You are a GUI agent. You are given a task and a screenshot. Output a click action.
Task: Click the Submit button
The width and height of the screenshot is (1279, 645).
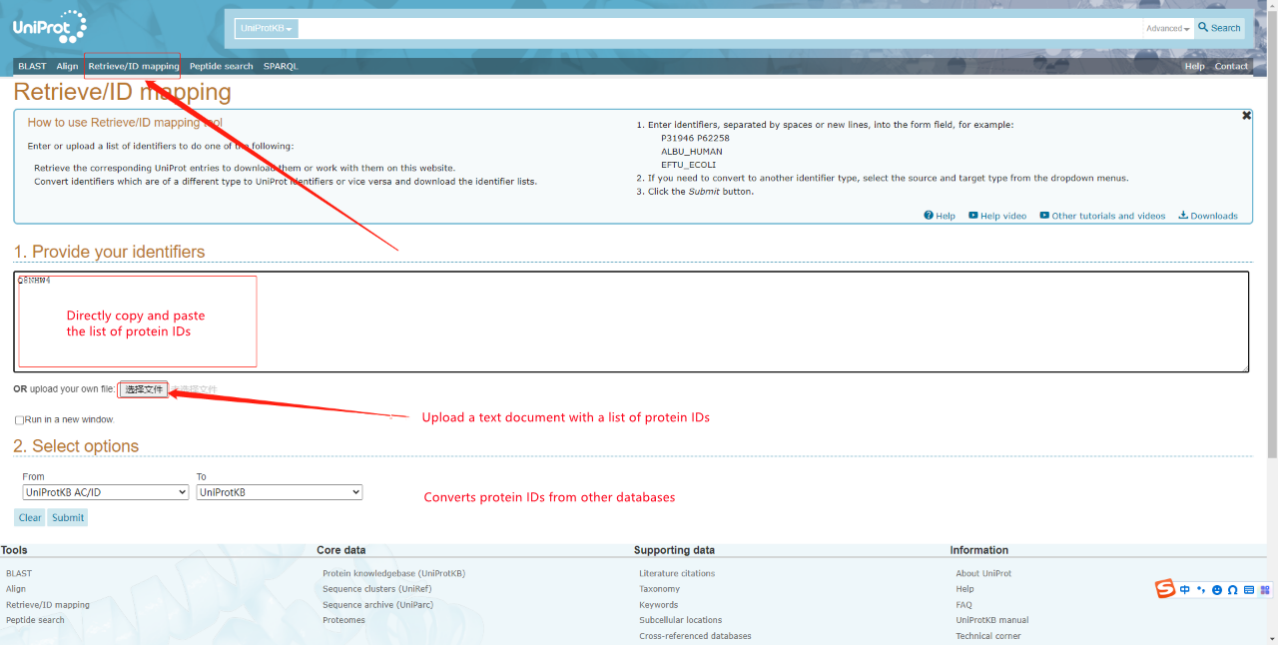[68, 517]
